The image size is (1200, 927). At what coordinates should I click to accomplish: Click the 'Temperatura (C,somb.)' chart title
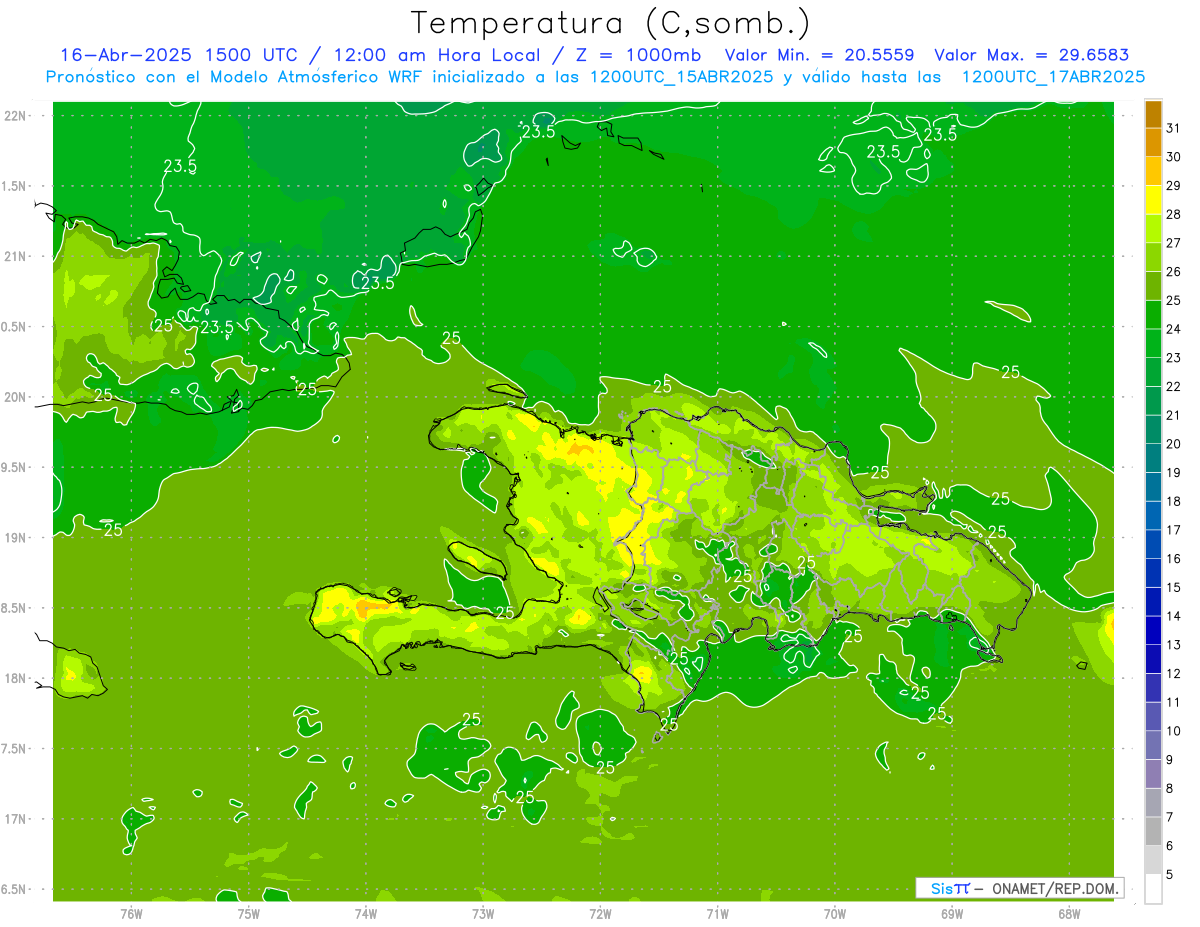click(611, 22)
